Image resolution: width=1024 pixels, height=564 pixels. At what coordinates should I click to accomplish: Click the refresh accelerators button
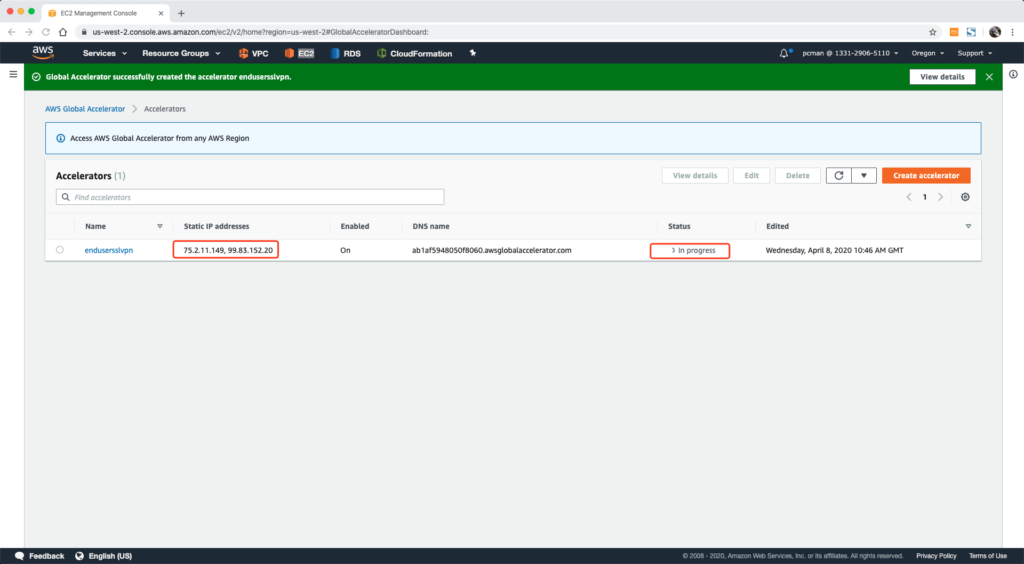coord(838,175)
